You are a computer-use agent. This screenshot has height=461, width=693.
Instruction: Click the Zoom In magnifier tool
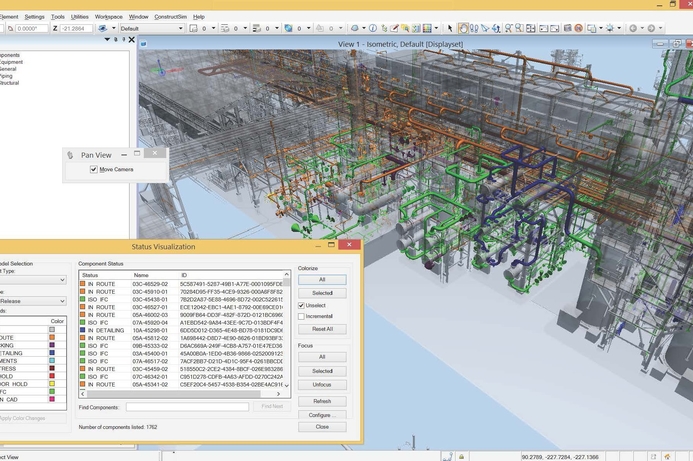(509, 28)
